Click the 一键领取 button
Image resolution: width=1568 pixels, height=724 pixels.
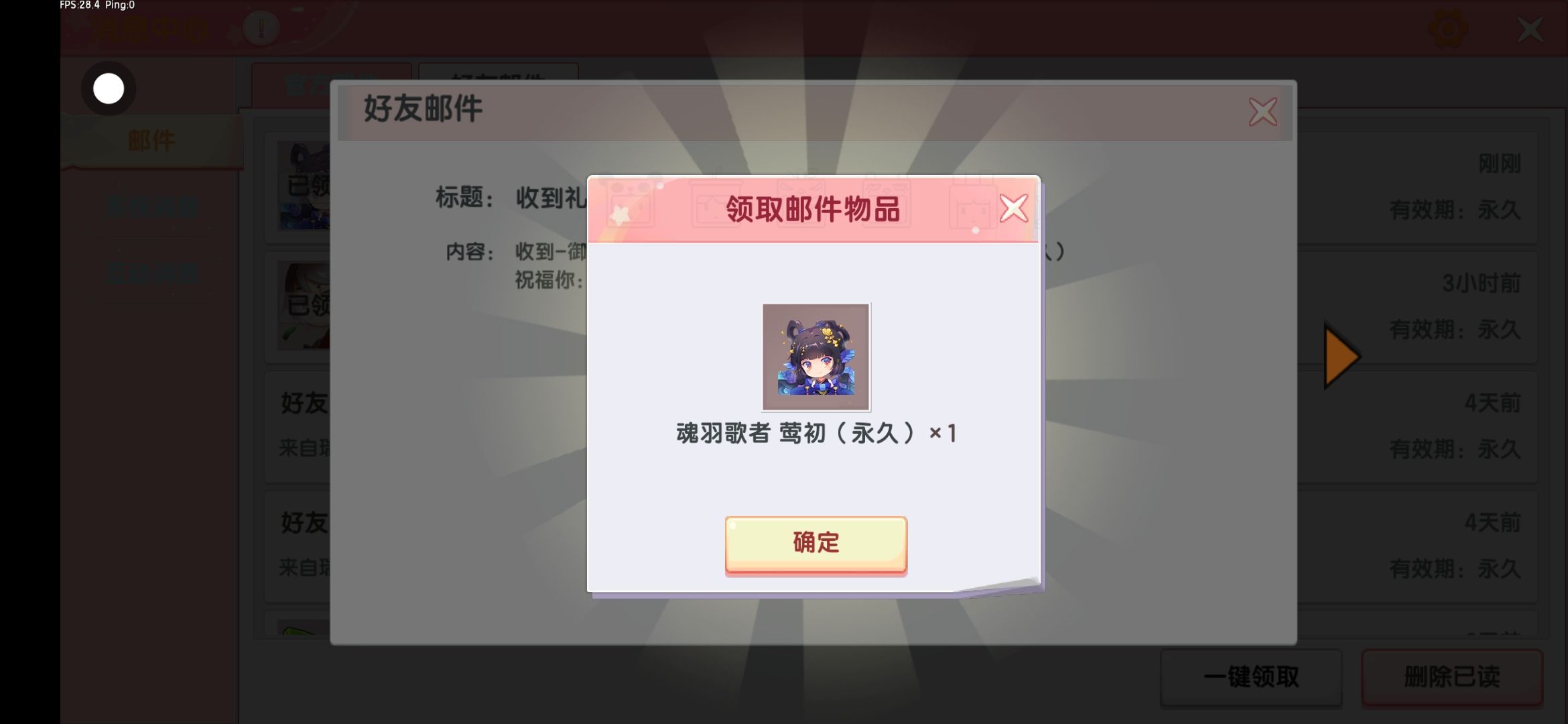(1251, 677)
